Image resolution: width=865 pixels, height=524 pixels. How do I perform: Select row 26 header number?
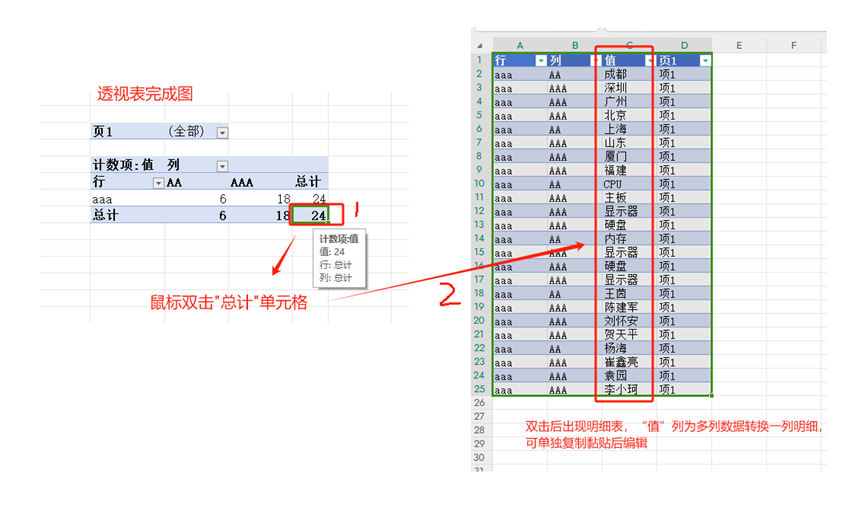tap(479, 403)
